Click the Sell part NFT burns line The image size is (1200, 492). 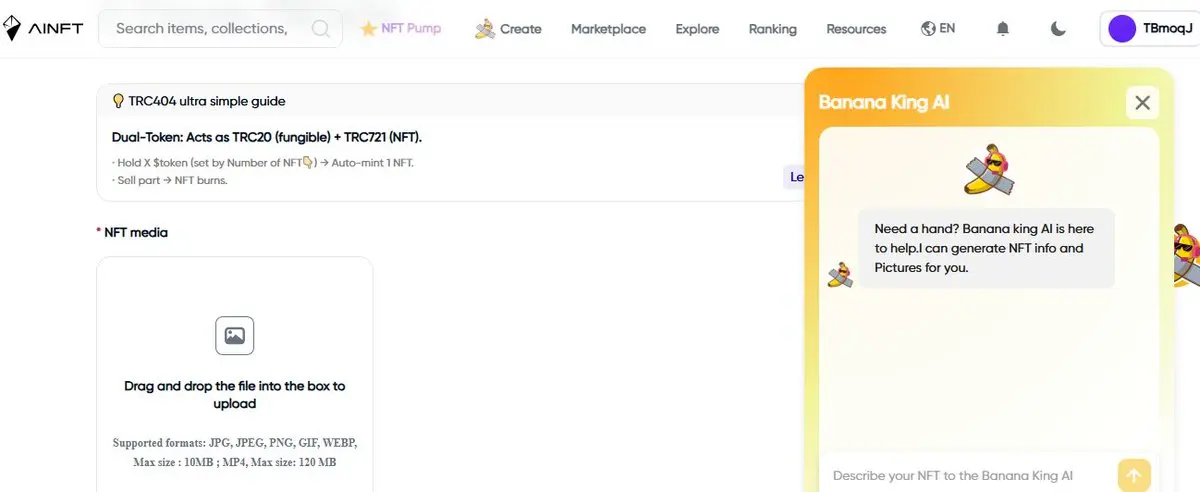[x=170, y=180]
